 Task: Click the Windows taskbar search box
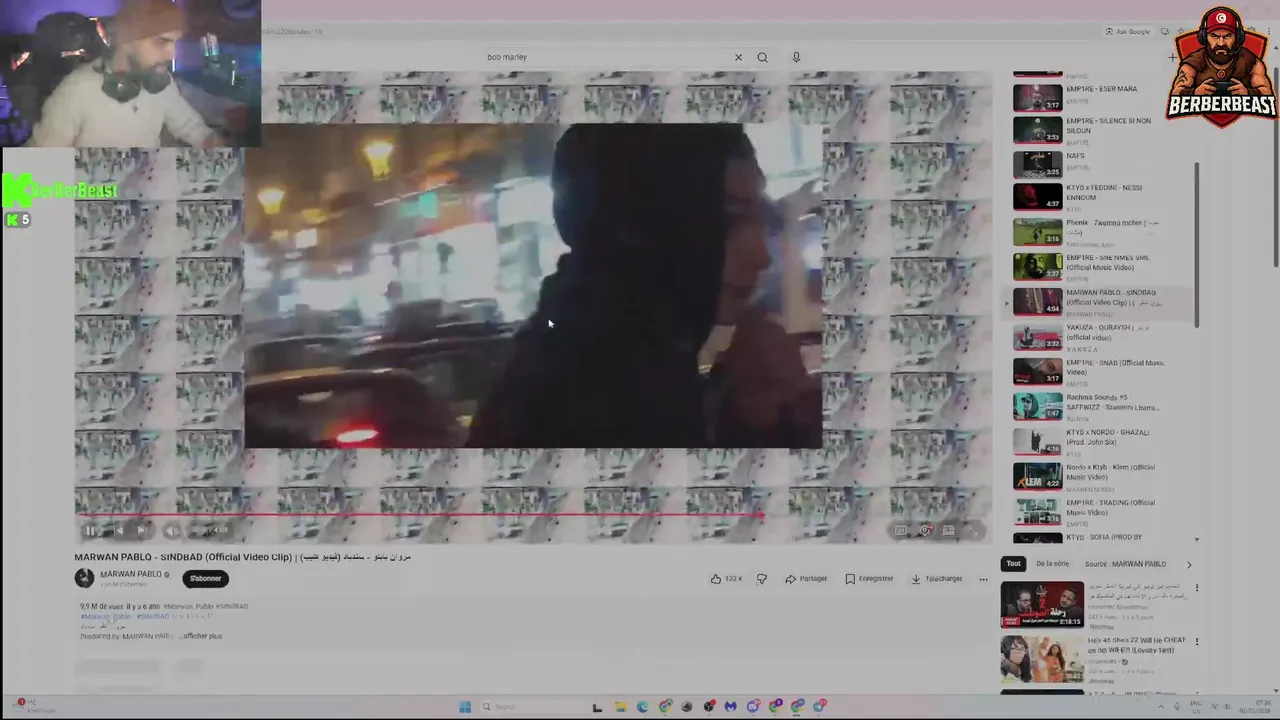pyautogui.click(x=530, y=707)
